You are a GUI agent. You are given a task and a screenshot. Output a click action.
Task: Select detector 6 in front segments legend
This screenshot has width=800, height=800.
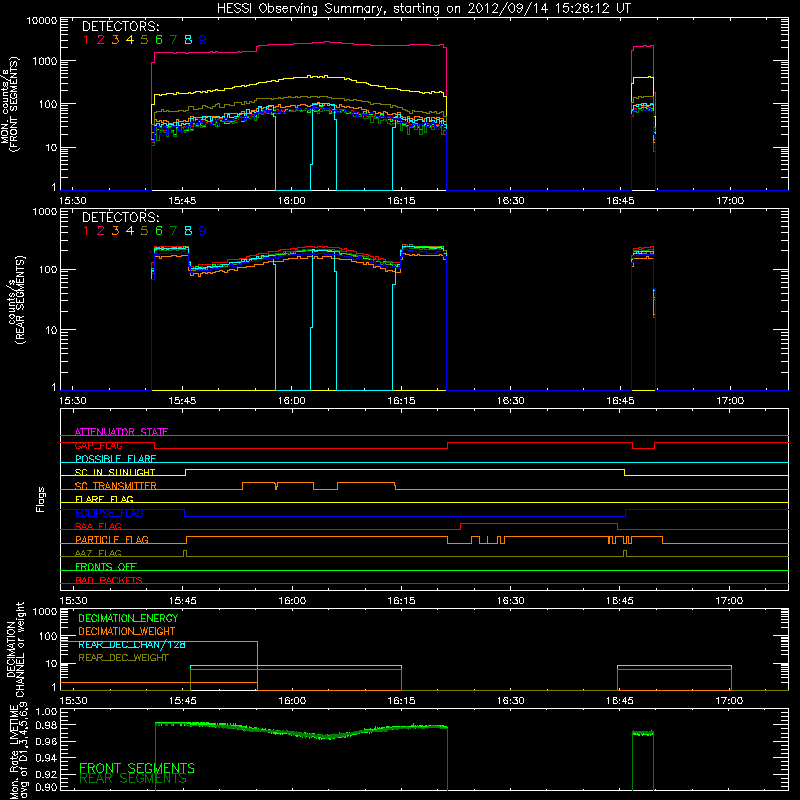159,40
